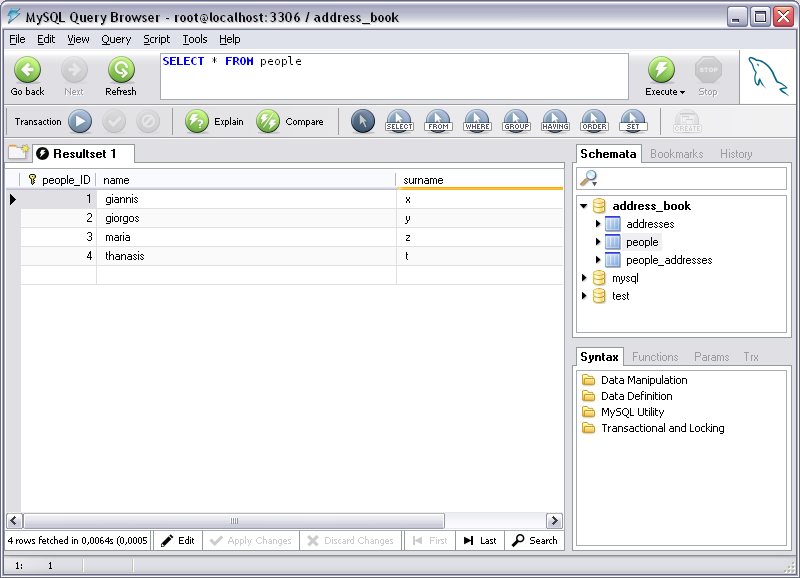This screenshot has width=800, height=578.
Task: Switch to the Trx tab
Action: (x=751, y=357)
